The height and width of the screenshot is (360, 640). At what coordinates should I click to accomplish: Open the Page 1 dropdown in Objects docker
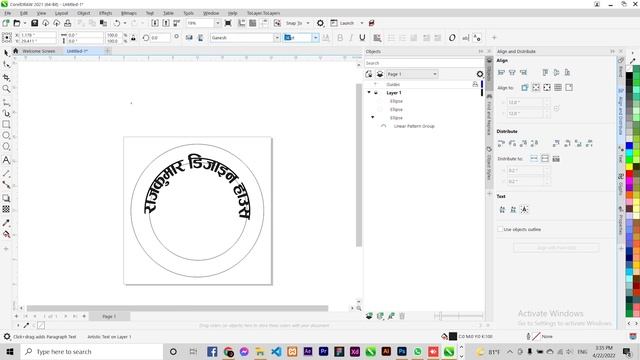point(412,74)
